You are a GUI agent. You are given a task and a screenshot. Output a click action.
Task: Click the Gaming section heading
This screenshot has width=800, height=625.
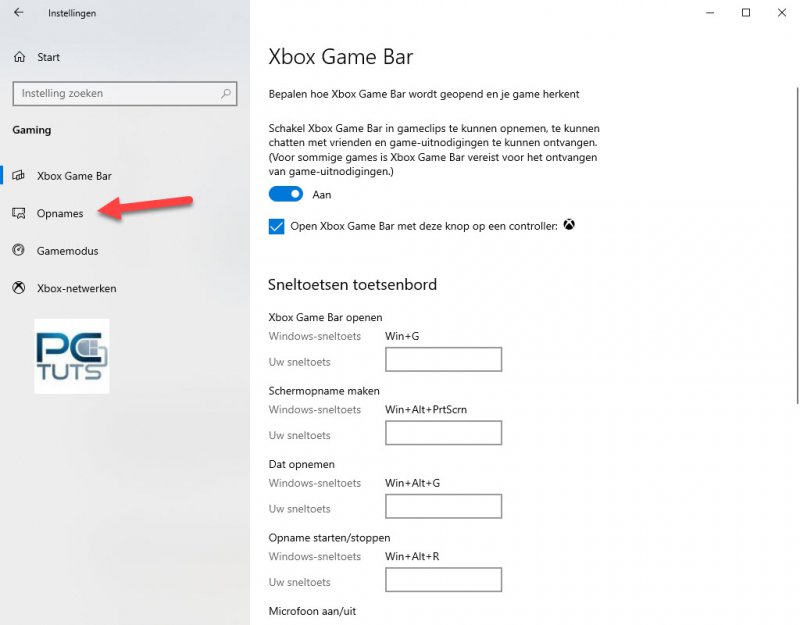pos(32,130)
